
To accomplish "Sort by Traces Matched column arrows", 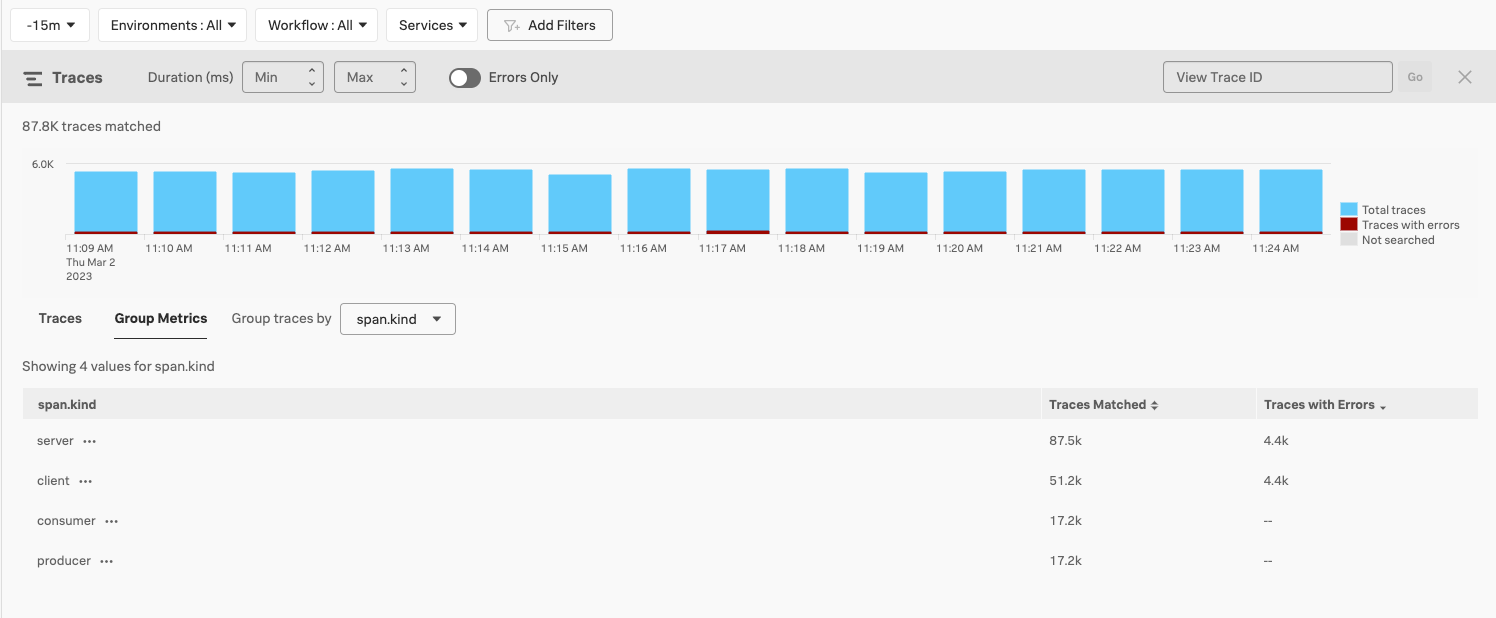I will tap(1154, 405).
